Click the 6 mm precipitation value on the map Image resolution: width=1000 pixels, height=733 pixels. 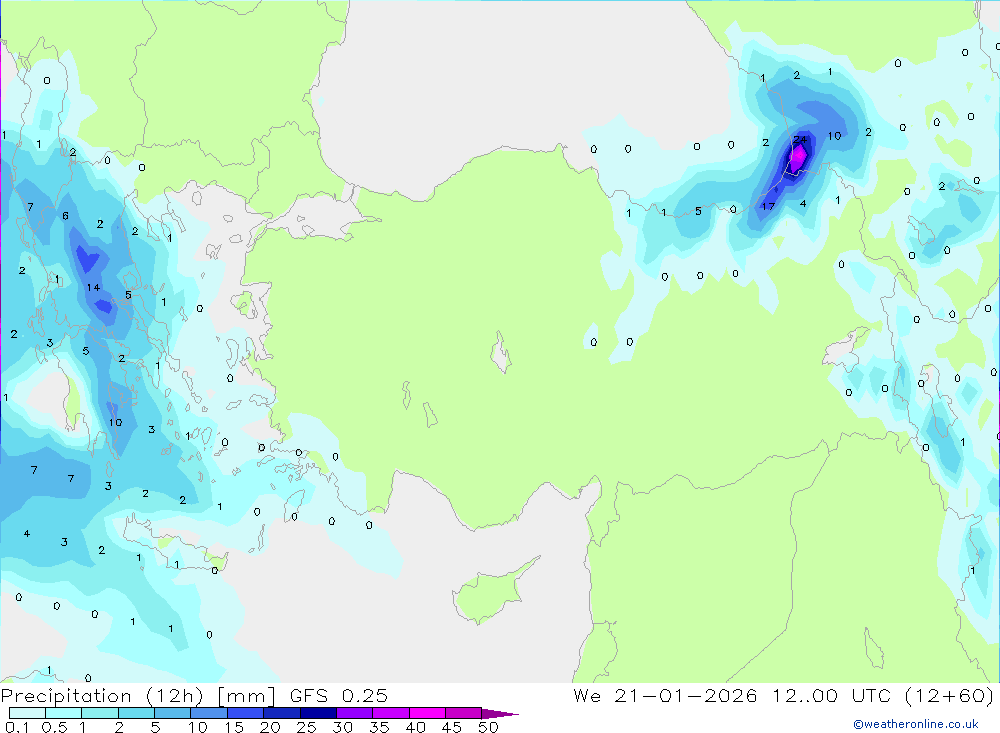click(x=65, y=216)
